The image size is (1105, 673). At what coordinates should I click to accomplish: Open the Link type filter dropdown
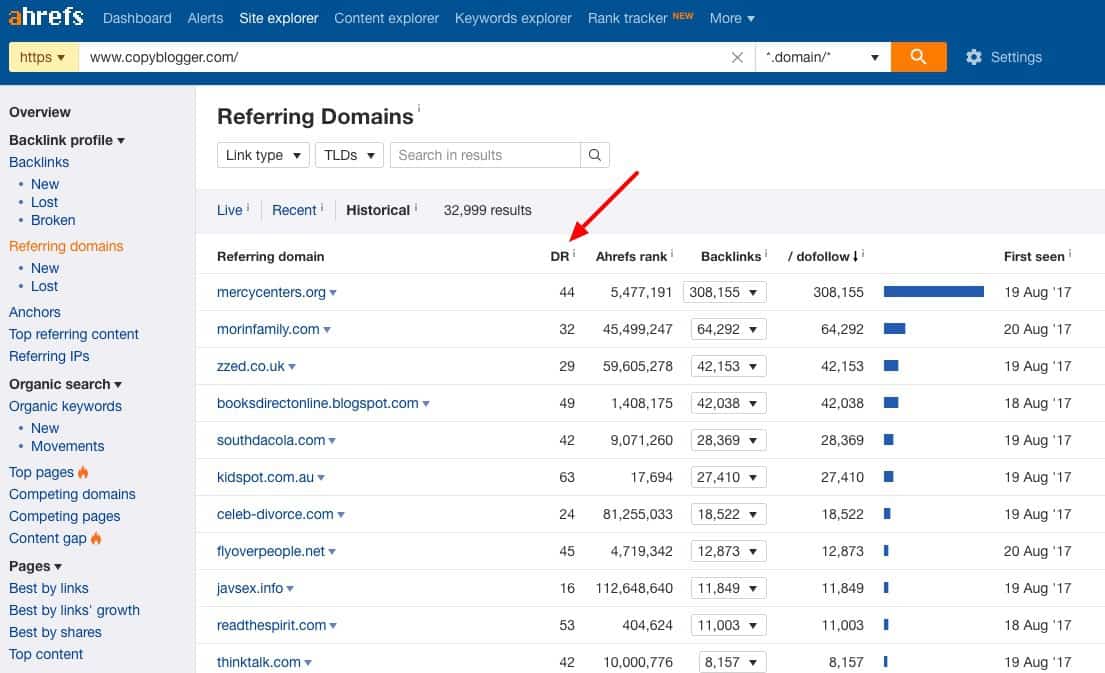coord(263,155)
